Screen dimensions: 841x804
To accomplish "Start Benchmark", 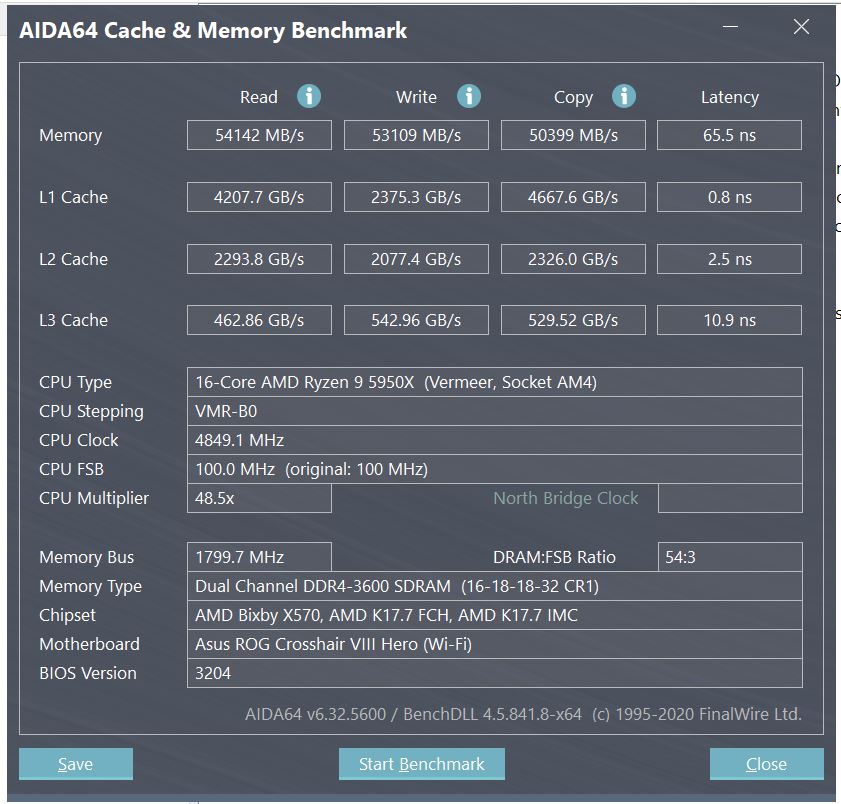I will click(422, 764).
